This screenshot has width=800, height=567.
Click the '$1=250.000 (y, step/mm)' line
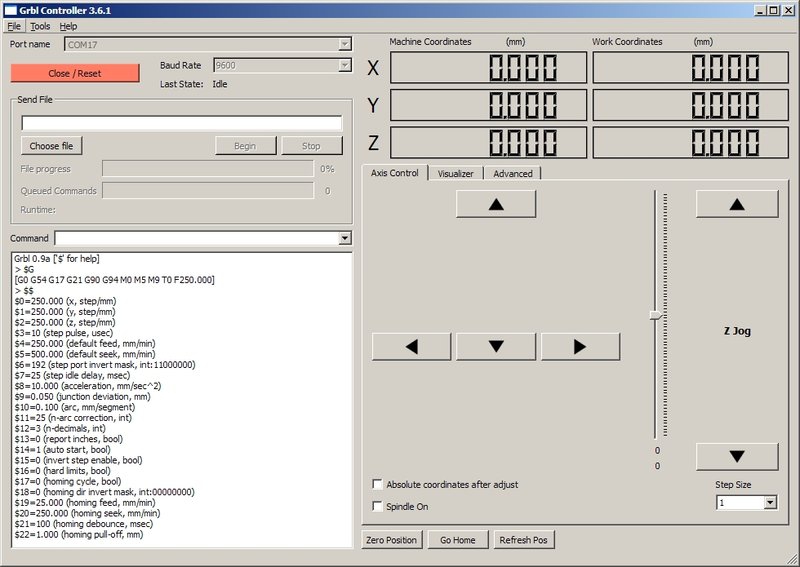(65, 312)
